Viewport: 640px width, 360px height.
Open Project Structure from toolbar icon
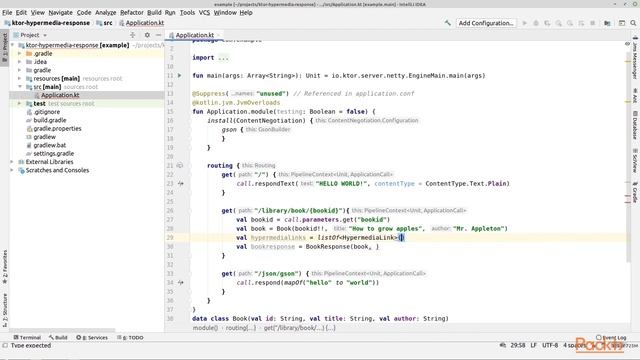[607, 23]
